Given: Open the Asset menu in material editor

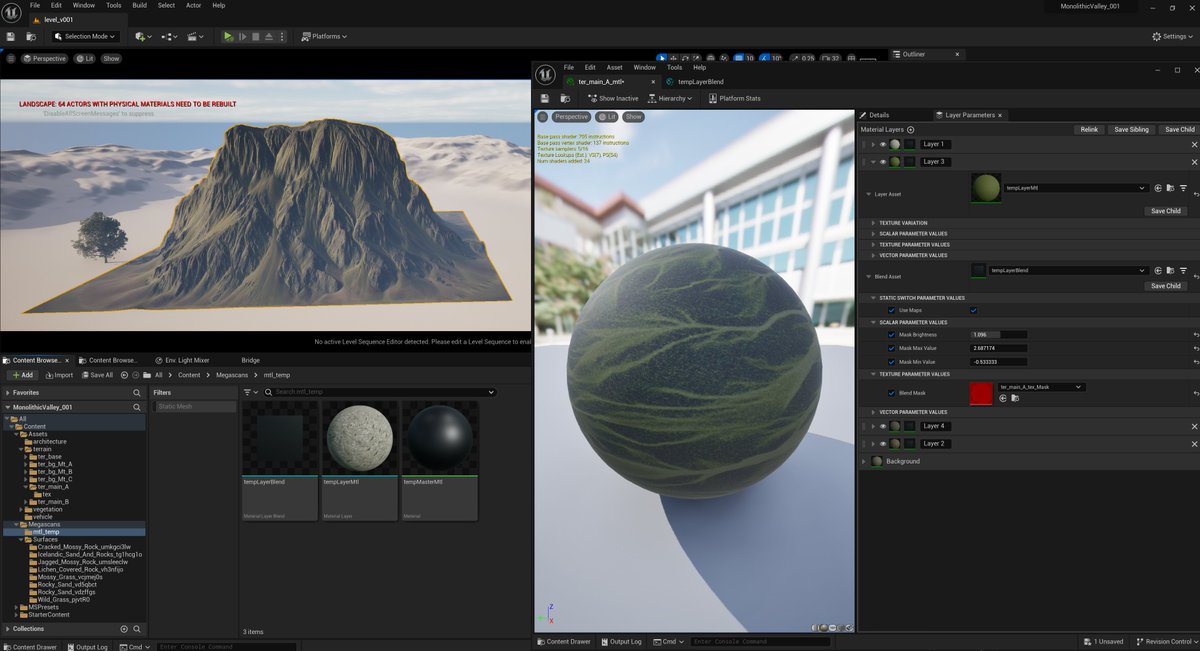Looking at the screenshot, I should [615, 67].
